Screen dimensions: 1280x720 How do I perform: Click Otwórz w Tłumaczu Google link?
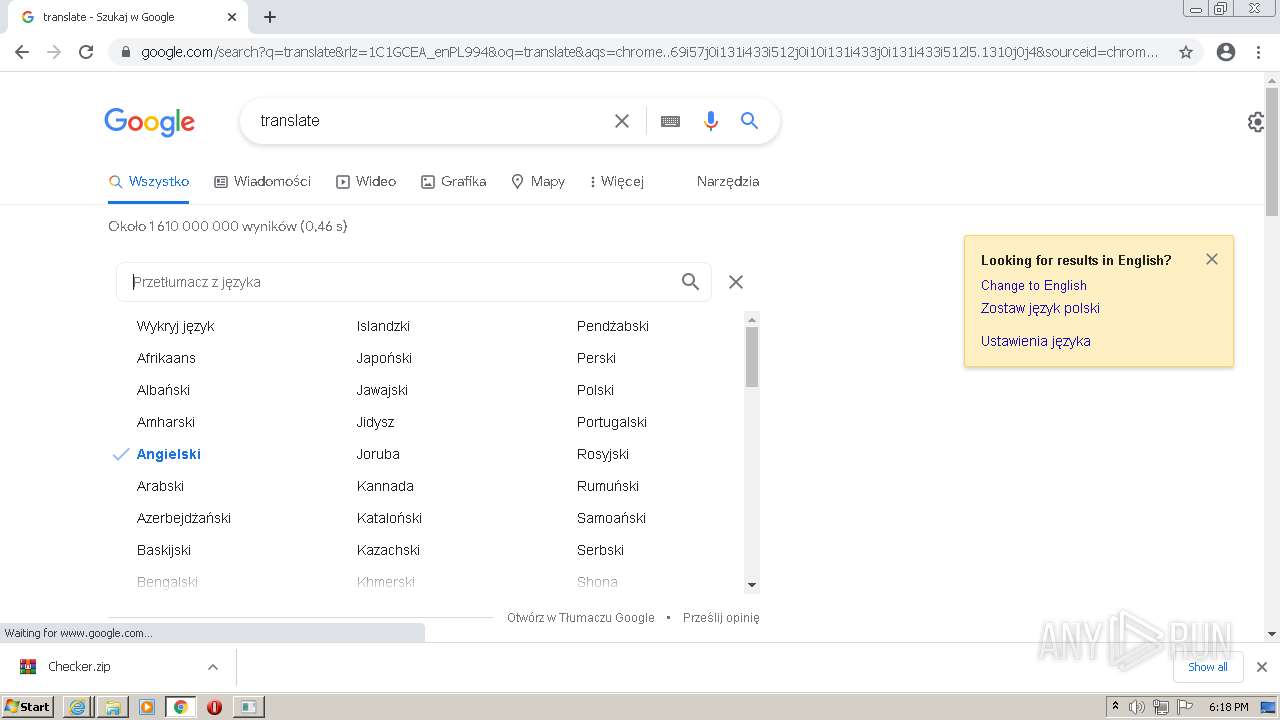581,618
